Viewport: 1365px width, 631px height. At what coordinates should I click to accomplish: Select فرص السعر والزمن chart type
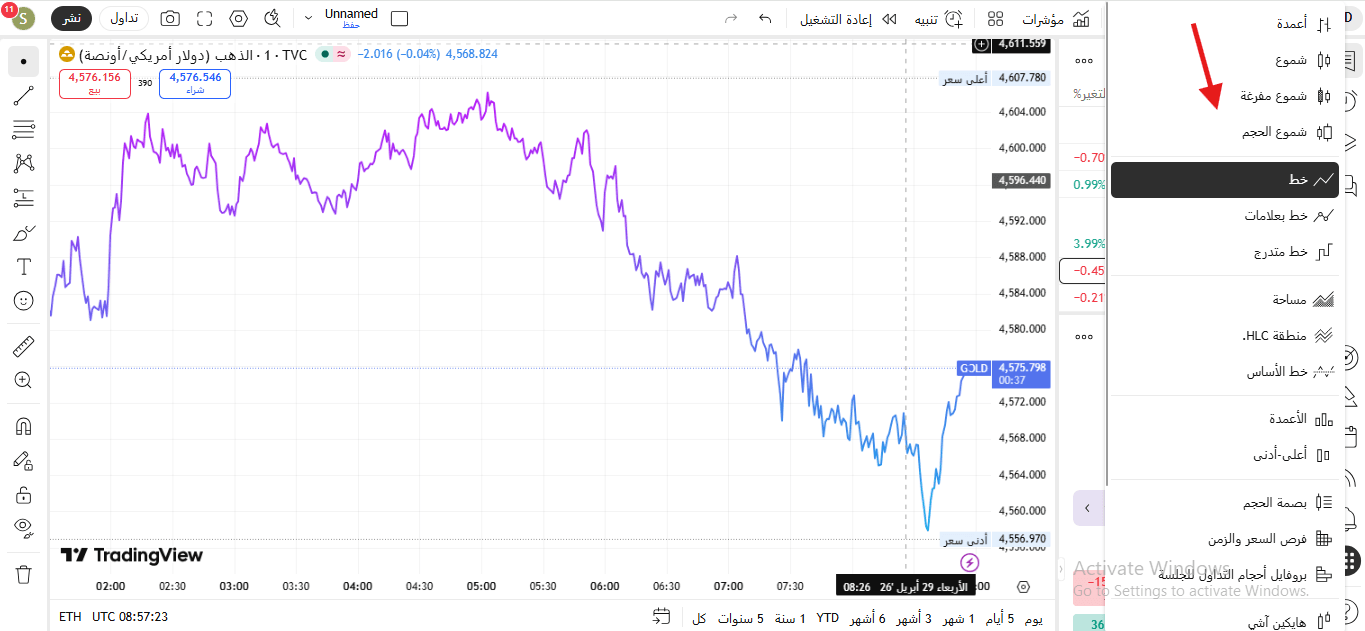pos(1225,539)
